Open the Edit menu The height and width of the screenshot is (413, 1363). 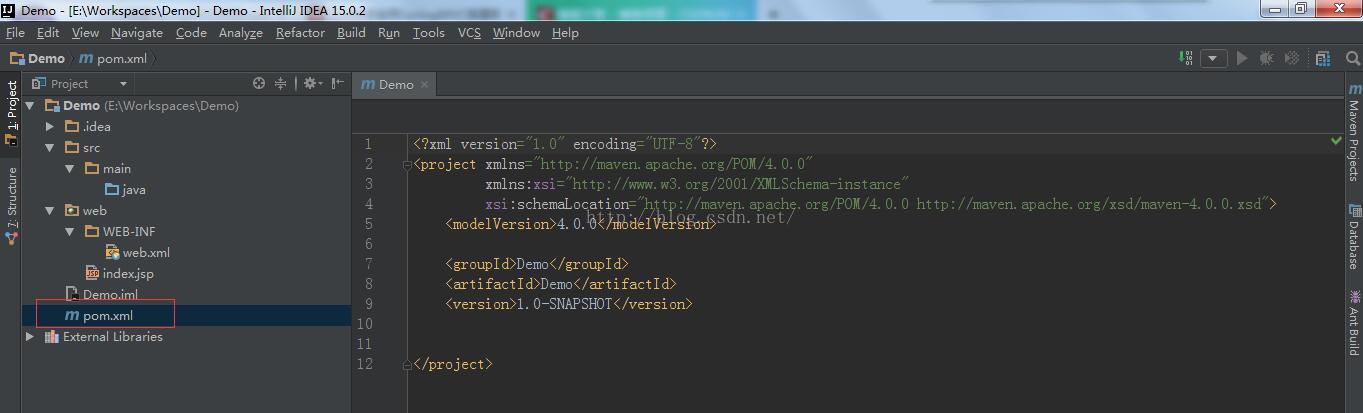[x=48, y=32]
